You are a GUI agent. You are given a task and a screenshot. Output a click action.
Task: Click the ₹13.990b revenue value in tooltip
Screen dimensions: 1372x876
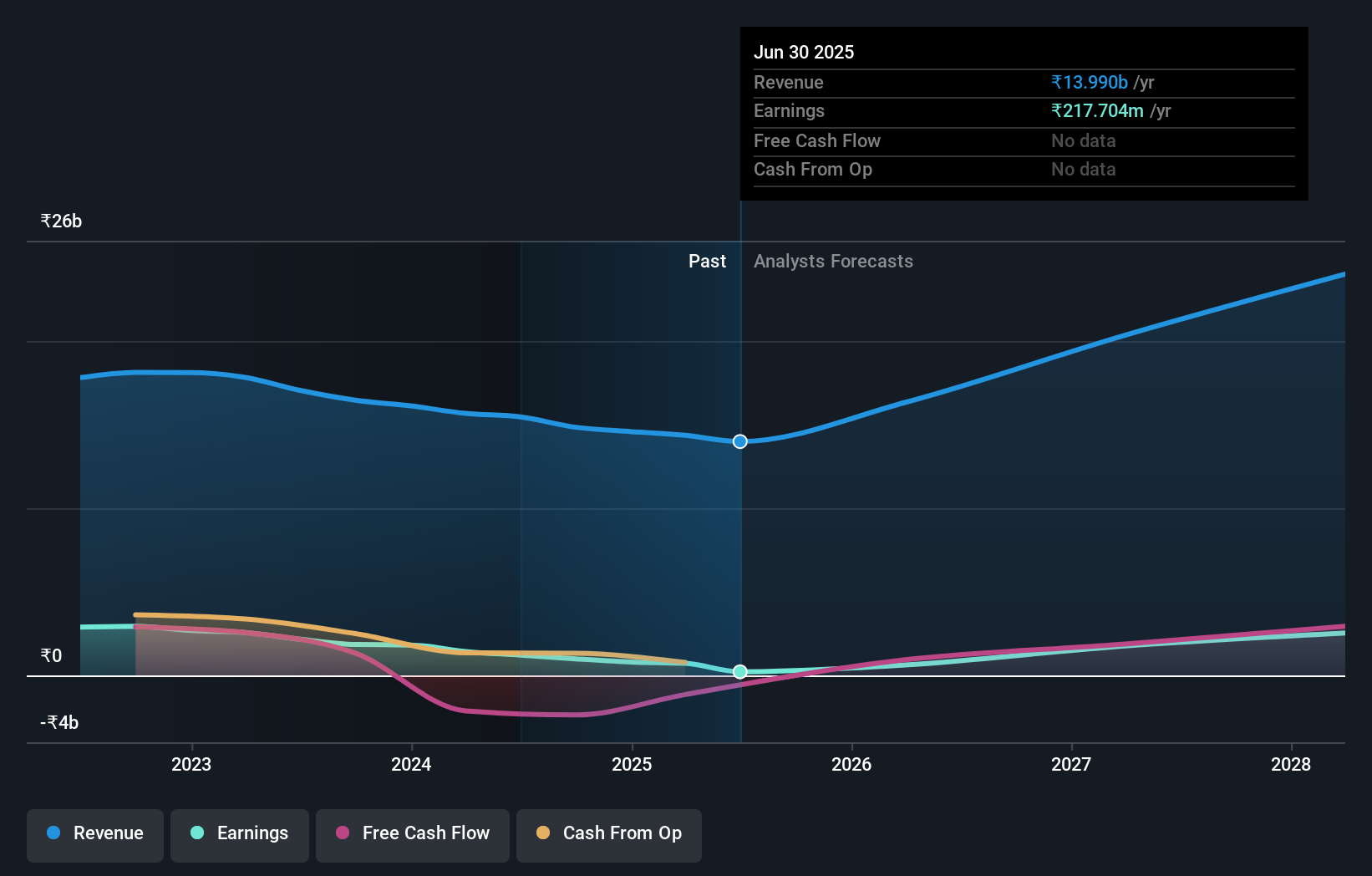pyautogui.click(x=1090, y=83)
